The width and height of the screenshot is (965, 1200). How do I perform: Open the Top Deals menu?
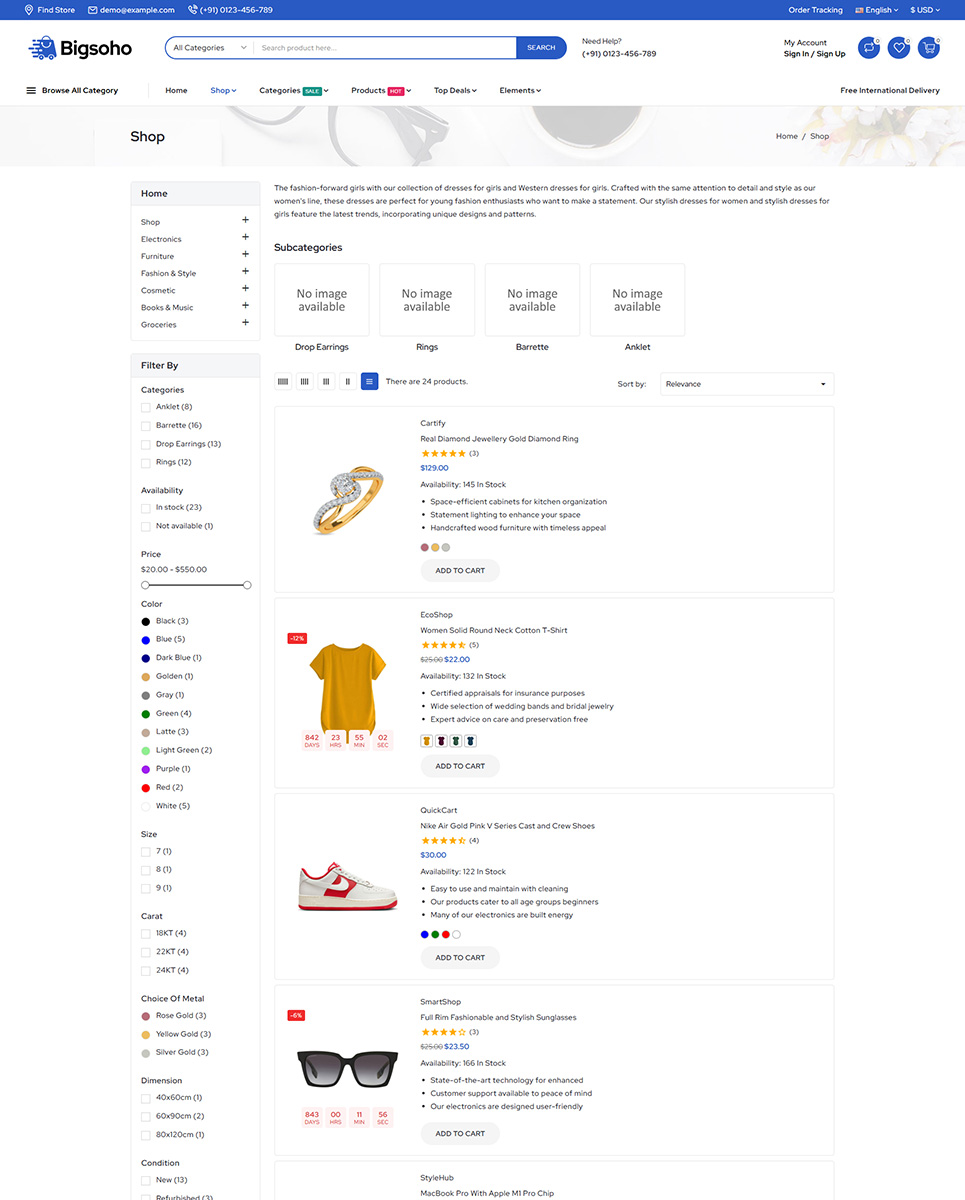click(455, 90)
